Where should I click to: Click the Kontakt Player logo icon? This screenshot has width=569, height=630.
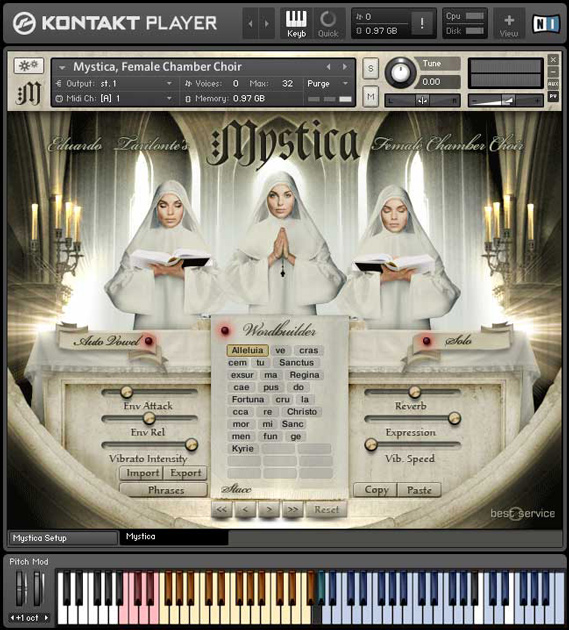tap(24, 23)
